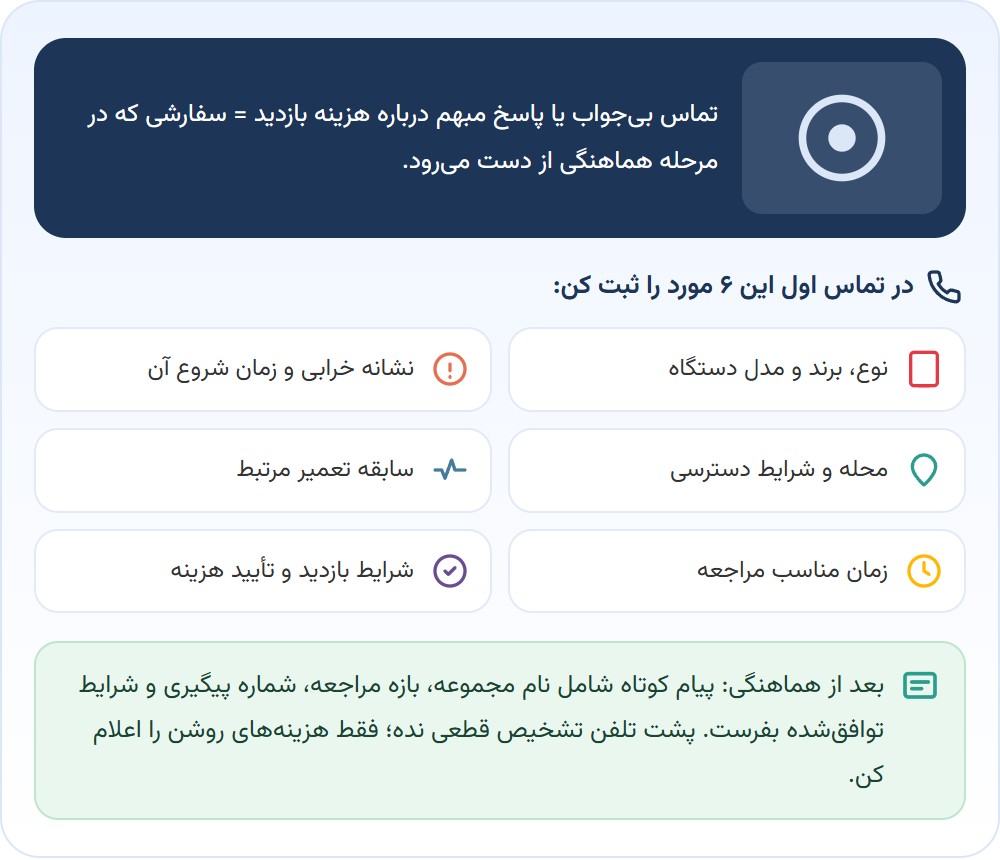Click heading «در تماس اول این ۶ مورد را ثبت کن»

[x=733, y=286]
